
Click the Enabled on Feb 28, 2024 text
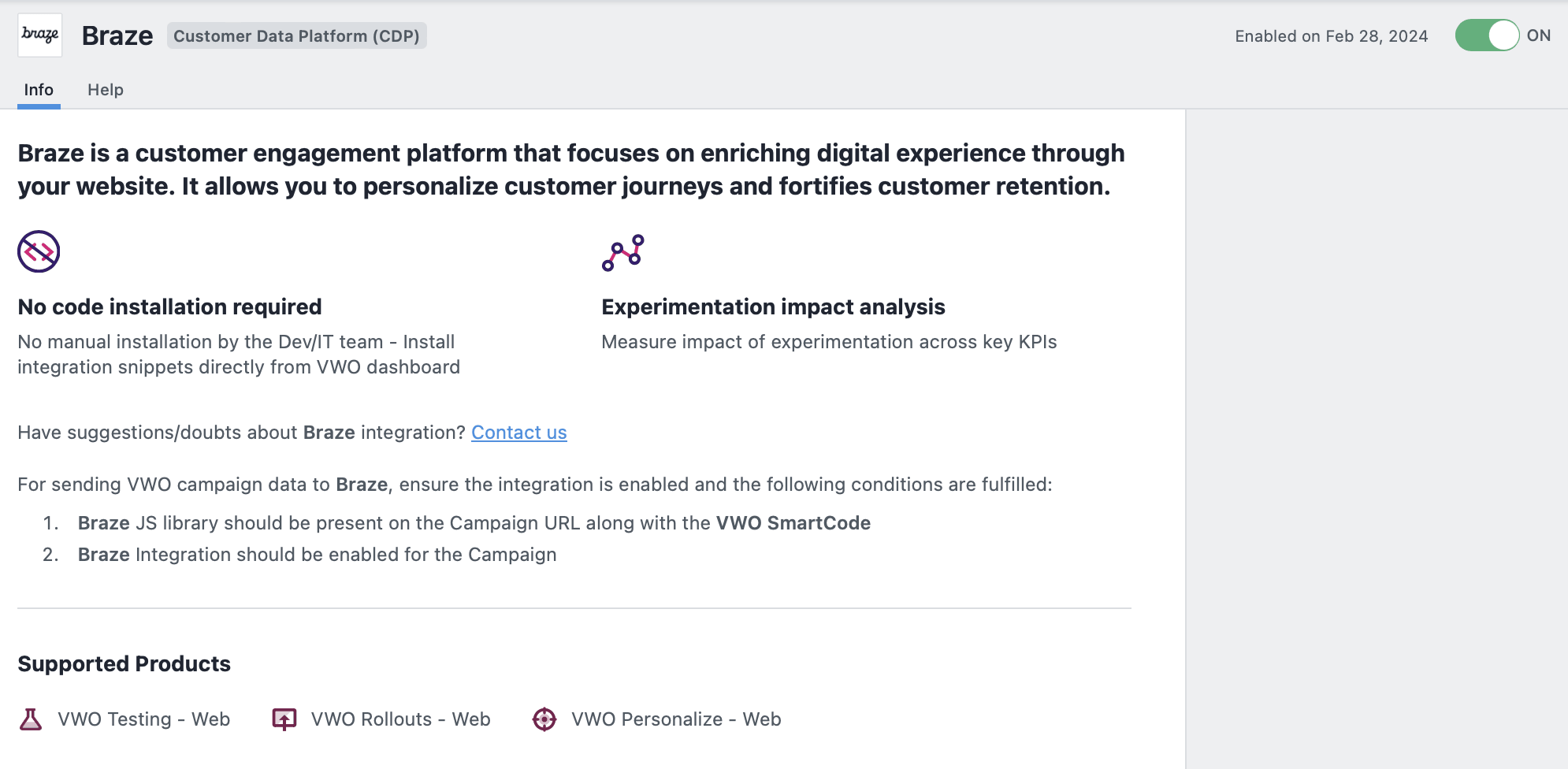pos(1331,36)
